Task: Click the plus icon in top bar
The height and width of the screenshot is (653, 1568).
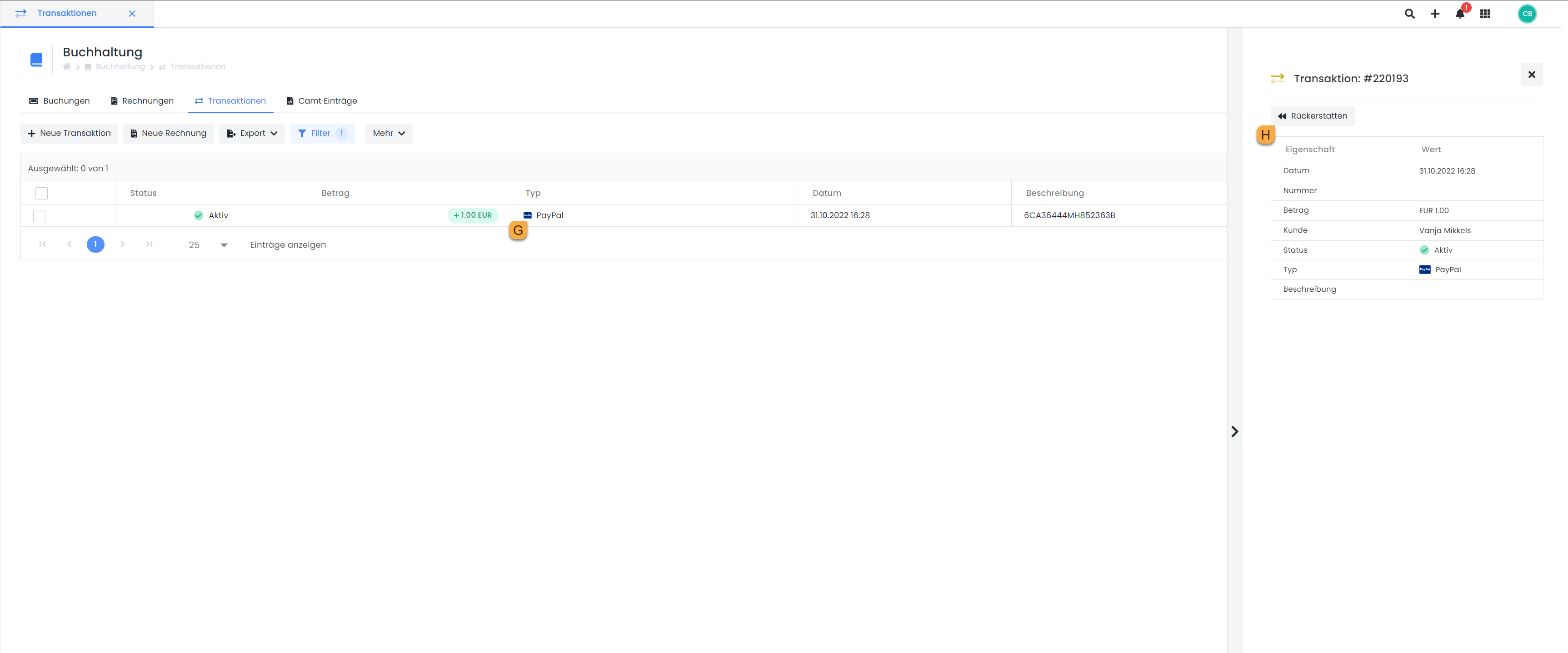Action: 1435,13
